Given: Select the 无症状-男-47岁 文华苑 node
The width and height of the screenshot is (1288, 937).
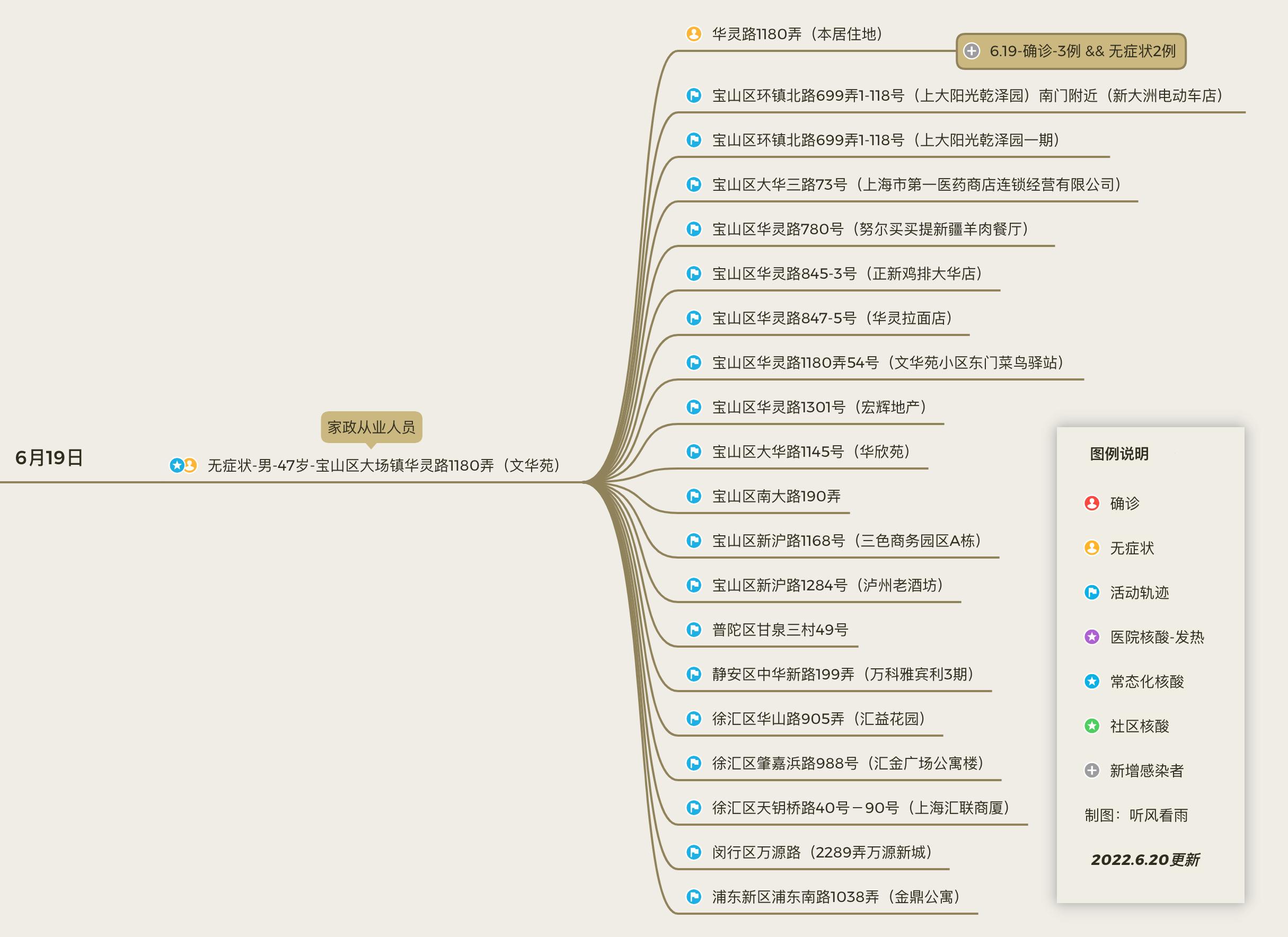Looking at the screenshot, I should click(384, 466).
